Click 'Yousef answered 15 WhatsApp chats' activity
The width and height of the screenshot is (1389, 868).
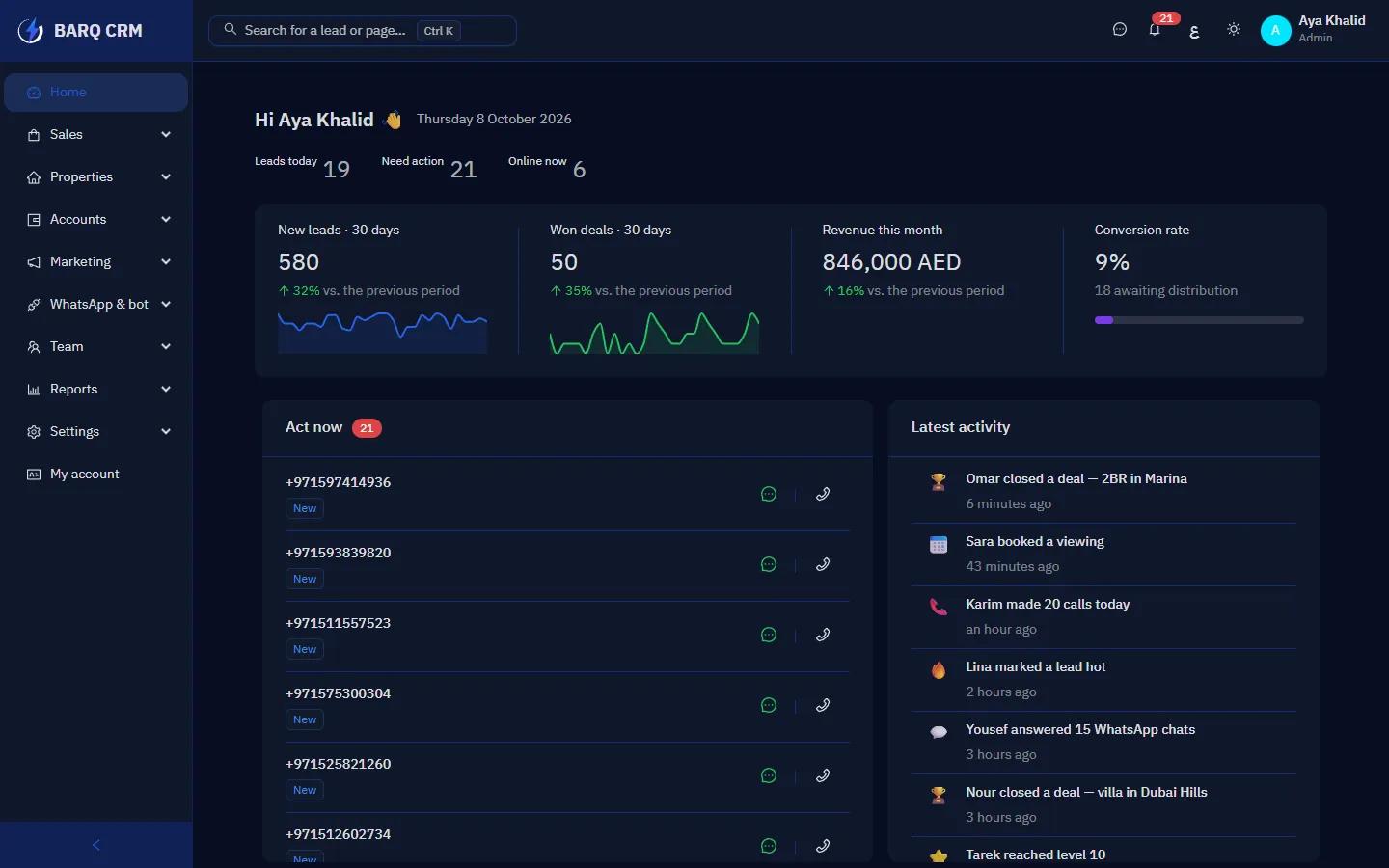tap(1080, 729)
